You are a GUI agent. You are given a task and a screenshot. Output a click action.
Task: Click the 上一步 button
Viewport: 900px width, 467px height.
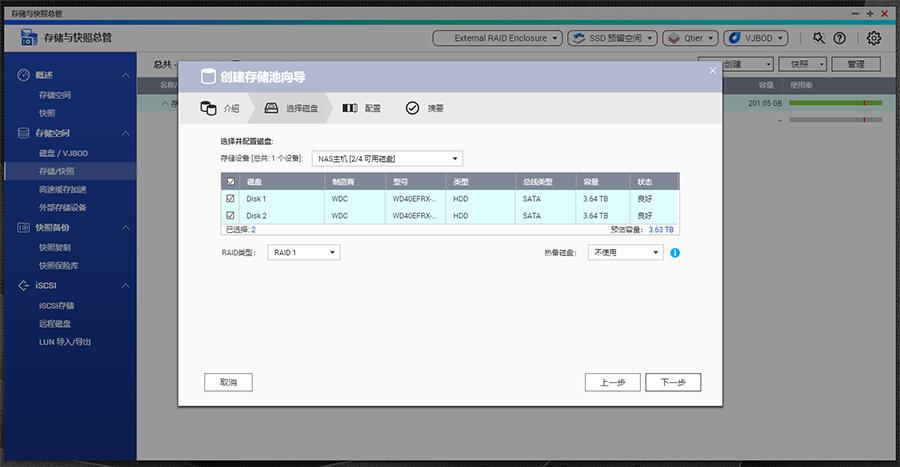612,382
